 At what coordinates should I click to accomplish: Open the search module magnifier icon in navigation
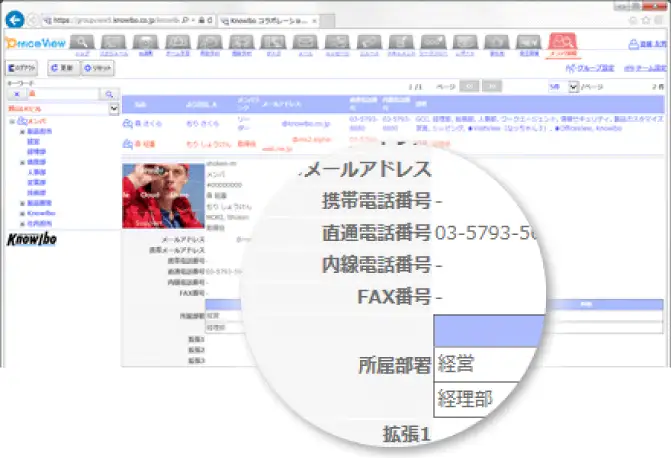pyautogui.click(x=82, y=43)
